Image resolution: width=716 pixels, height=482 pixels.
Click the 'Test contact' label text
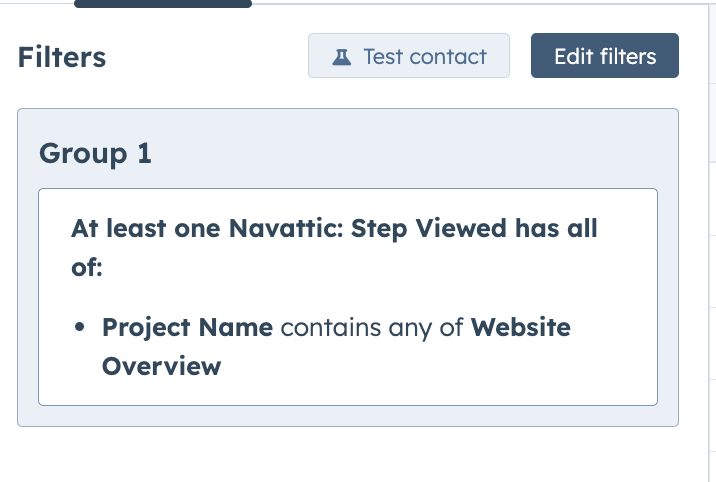(425, 56)
